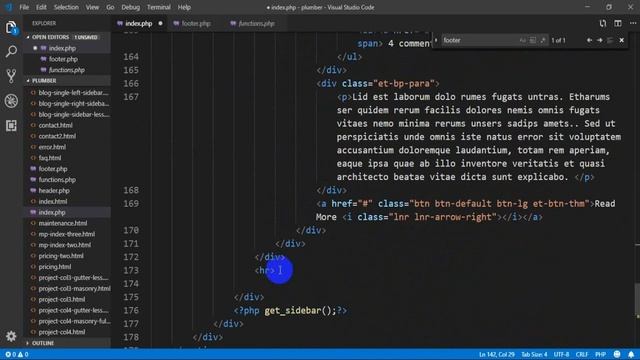640x360 pixels.
Task: Select index.php in Open Editors list
Action: tap(62, 48)
